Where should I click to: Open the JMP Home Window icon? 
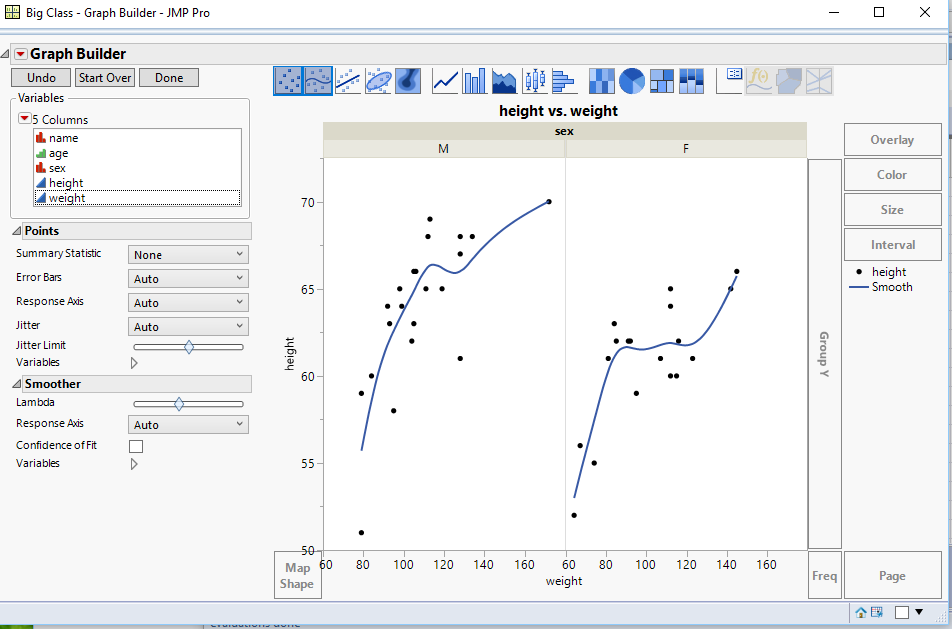click(861, 612)
